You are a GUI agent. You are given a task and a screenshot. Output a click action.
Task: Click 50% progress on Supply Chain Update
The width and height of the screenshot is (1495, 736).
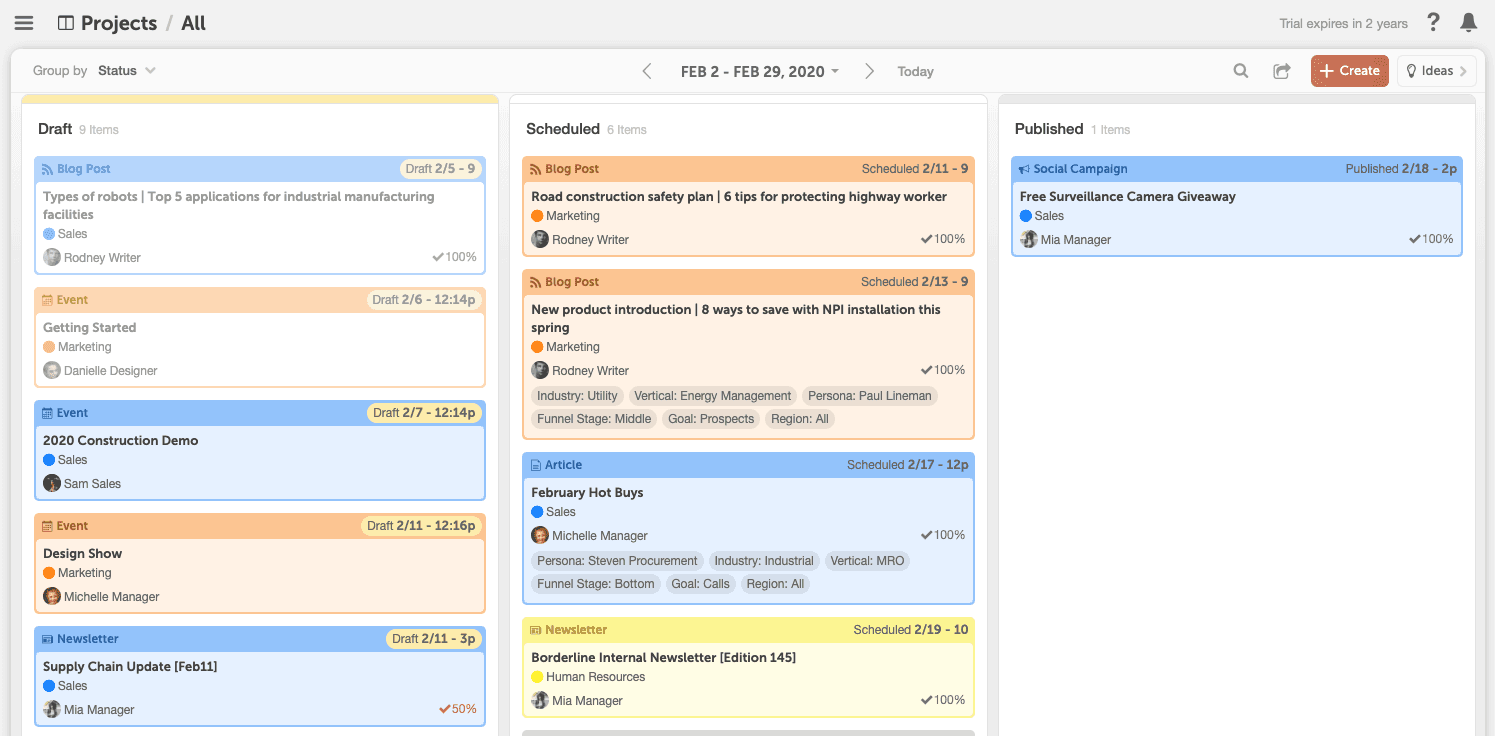pos(458,709)
